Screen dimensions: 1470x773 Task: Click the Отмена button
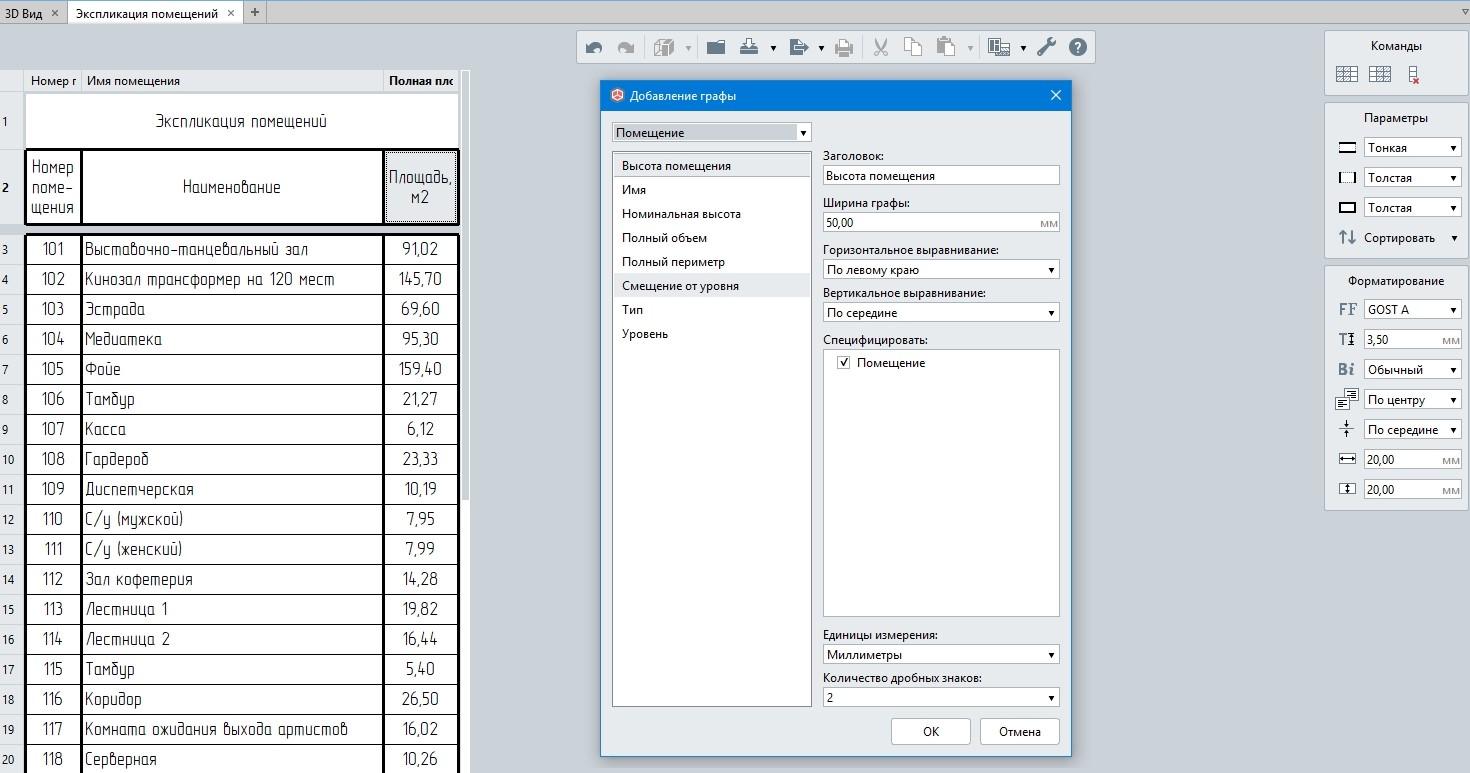[1019, 731]
